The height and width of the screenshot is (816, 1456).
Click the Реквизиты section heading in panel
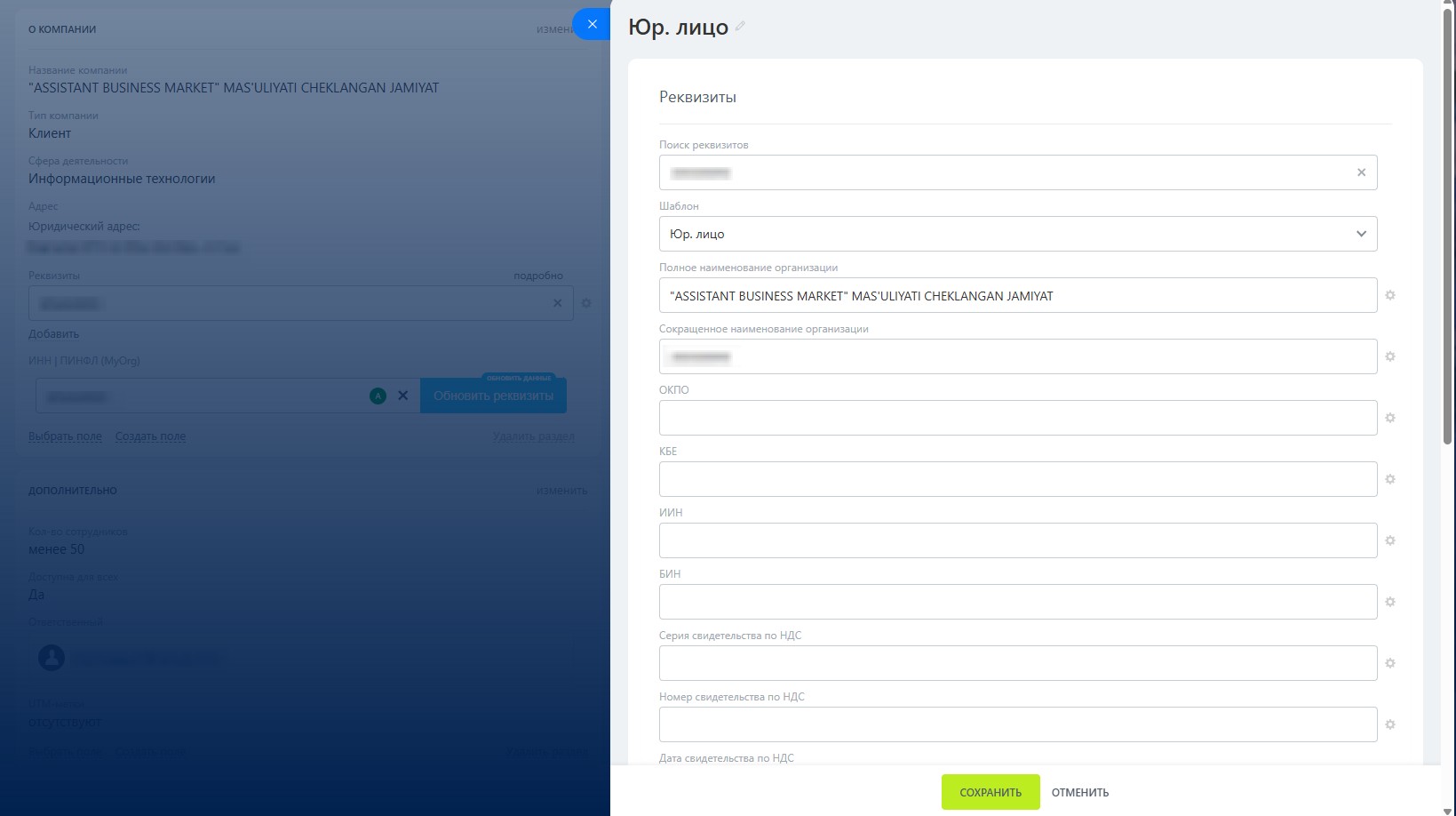[697, 97]
